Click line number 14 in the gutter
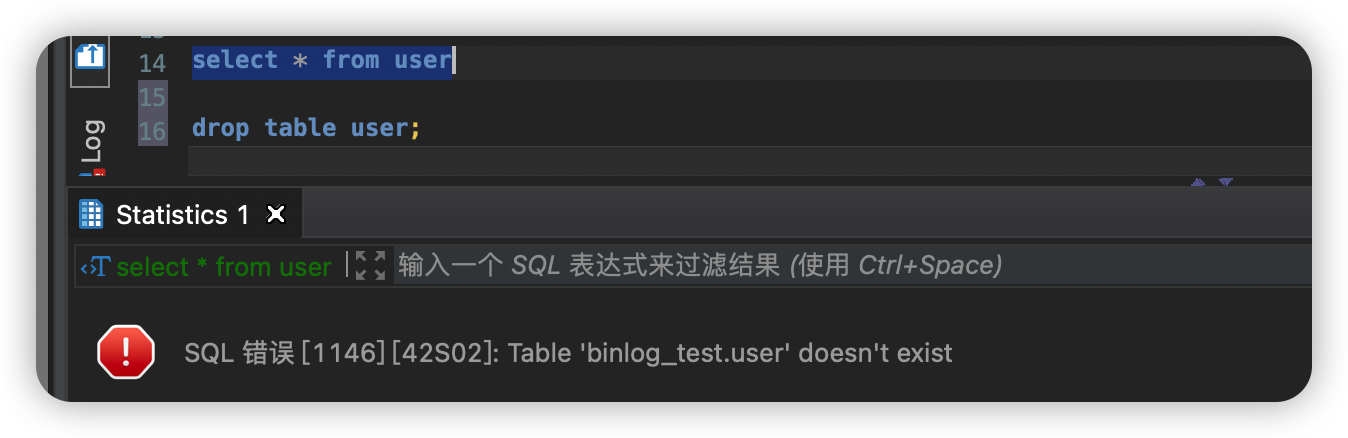Image resolution: width=1348 pixels, height=438 pixels. point(152,63)
